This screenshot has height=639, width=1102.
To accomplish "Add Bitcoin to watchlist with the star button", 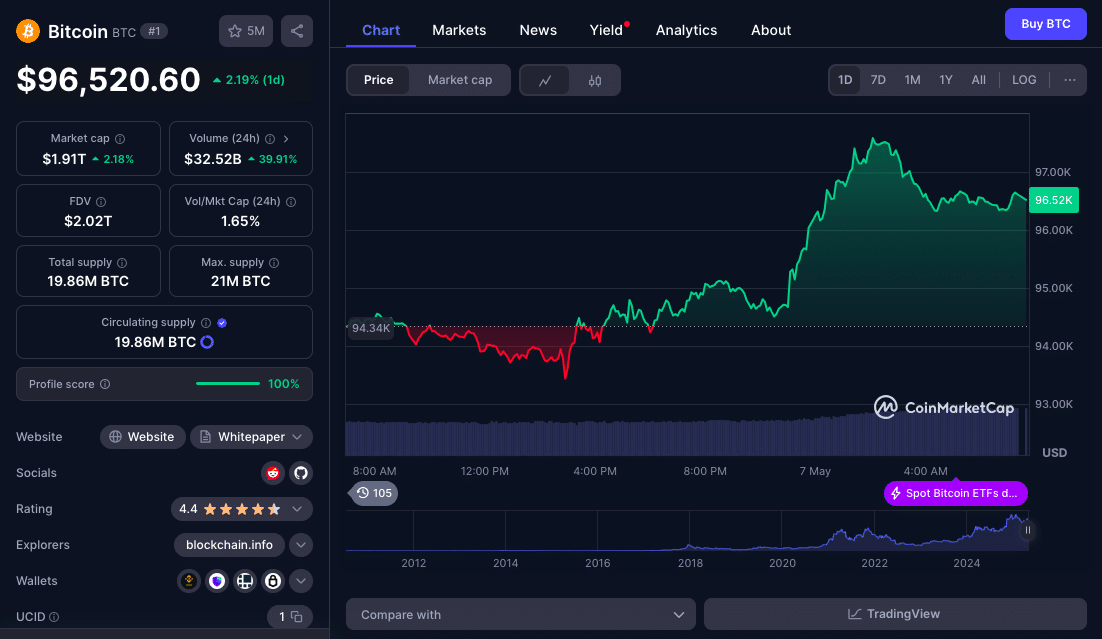I will pos(246,31).
